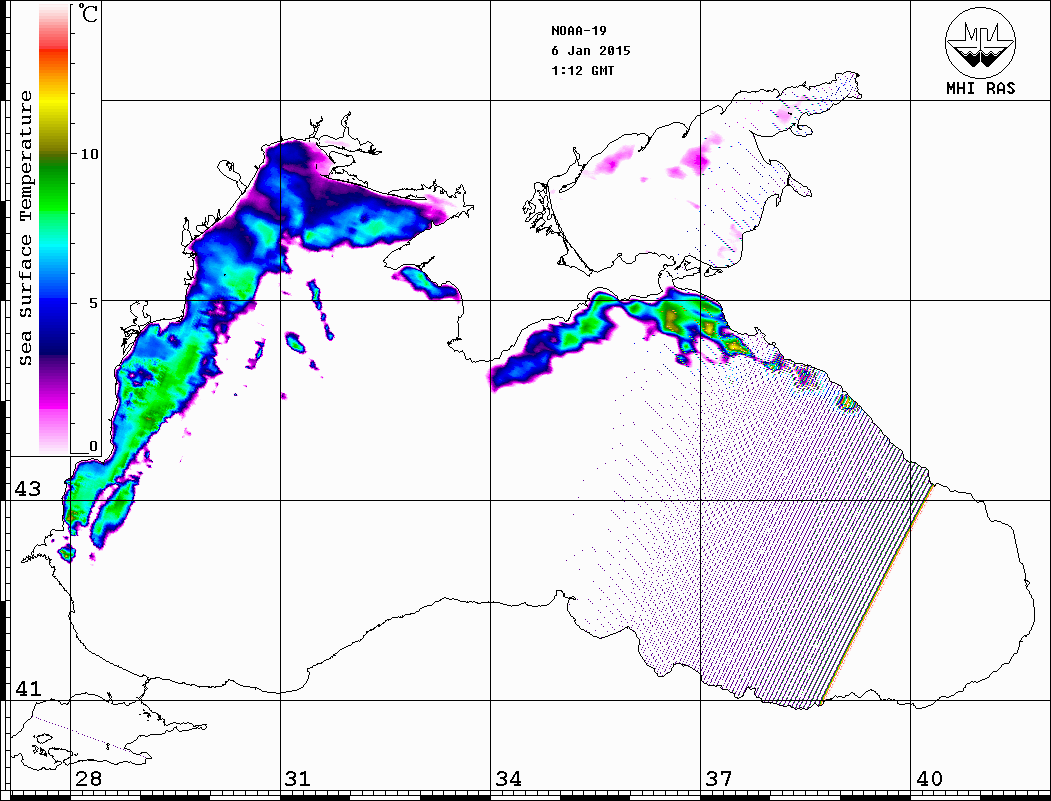Click the latitude label 41
Screen dimensions: 1051x801
pos(27,689)
